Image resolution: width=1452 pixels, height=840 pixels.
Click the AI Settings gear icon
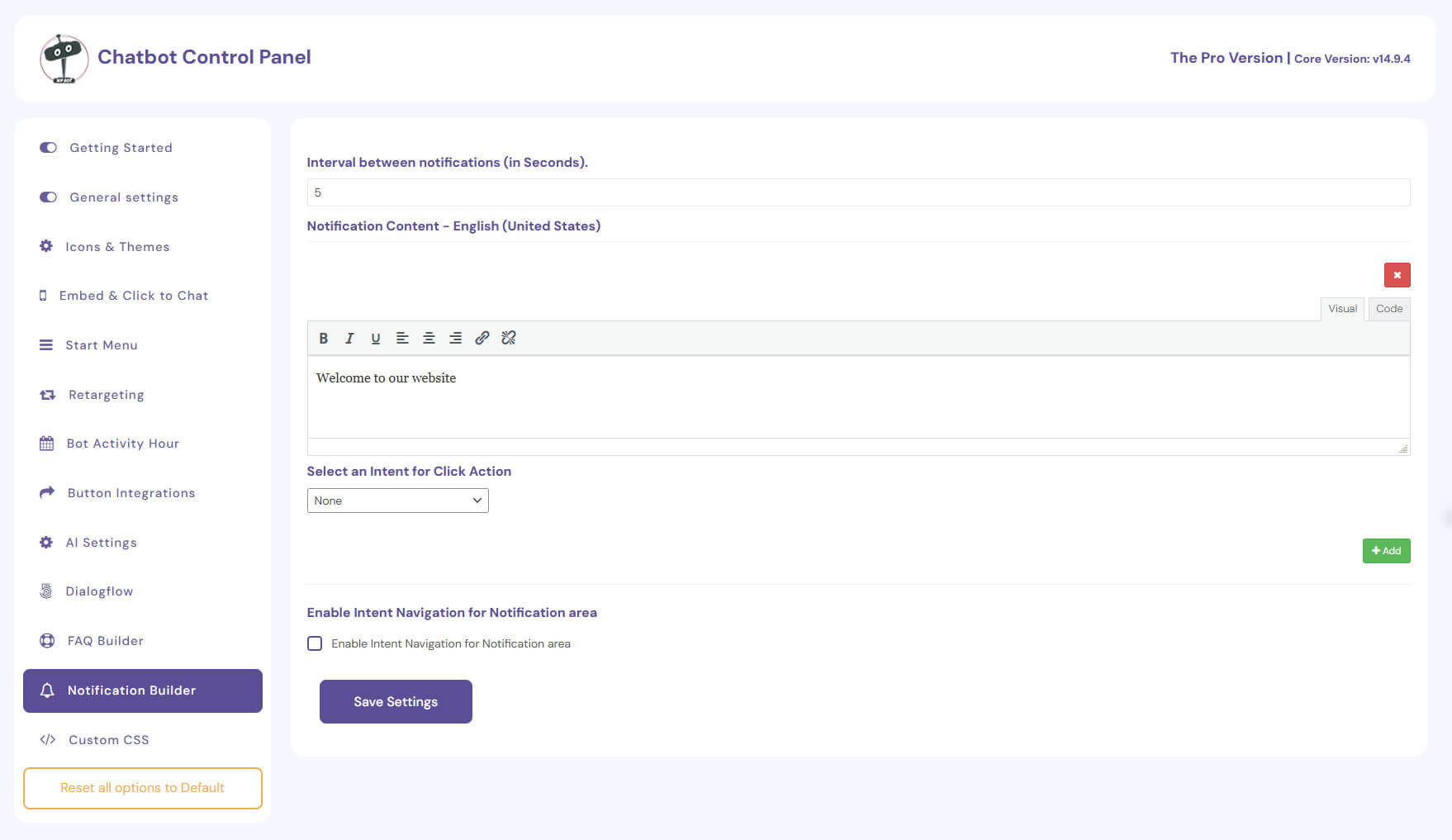pyautogui.click(x=46, y=543)
